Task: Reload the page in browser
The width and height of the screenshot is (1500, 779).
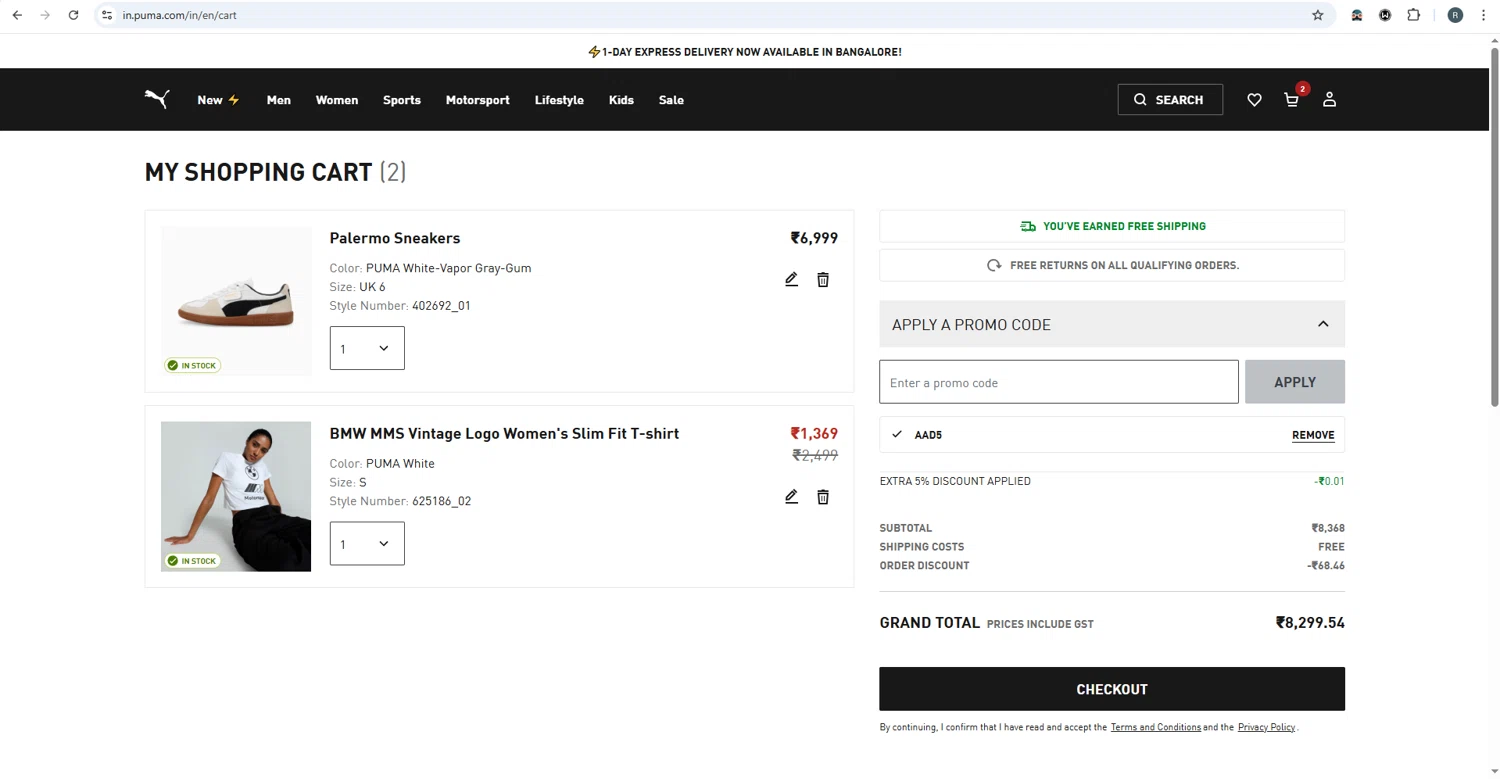Action: point(73,15)
